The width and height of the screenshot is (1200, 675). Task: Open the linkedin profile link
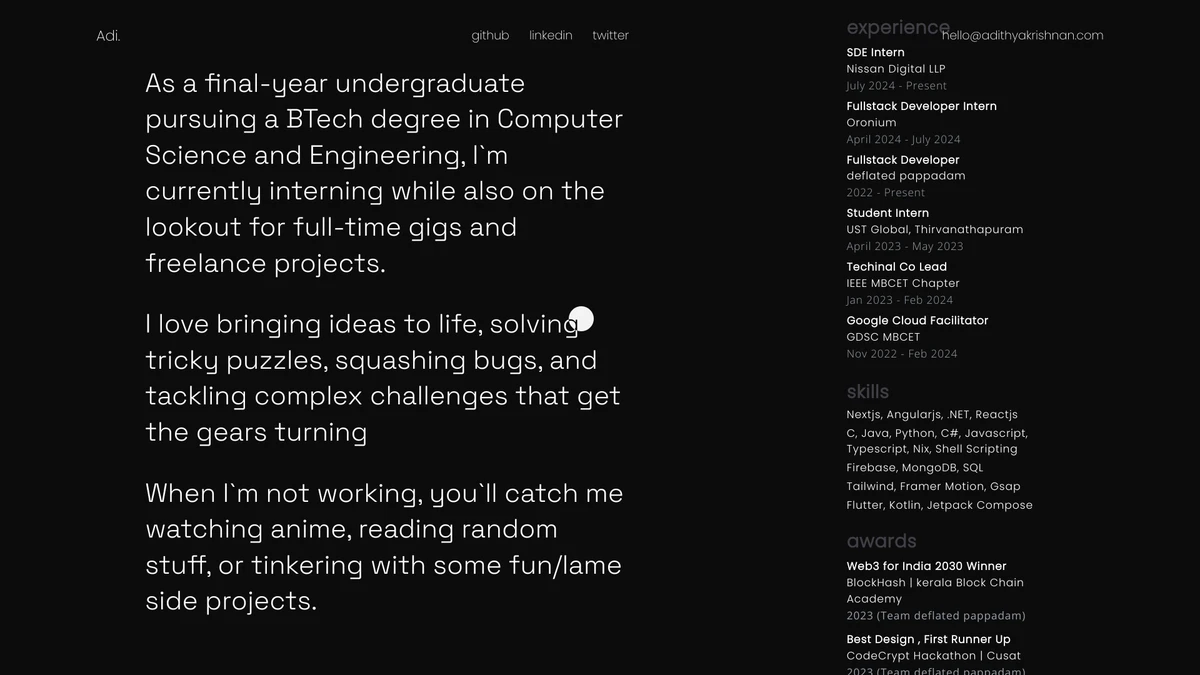pyautogui.click(x=551, y=36)
